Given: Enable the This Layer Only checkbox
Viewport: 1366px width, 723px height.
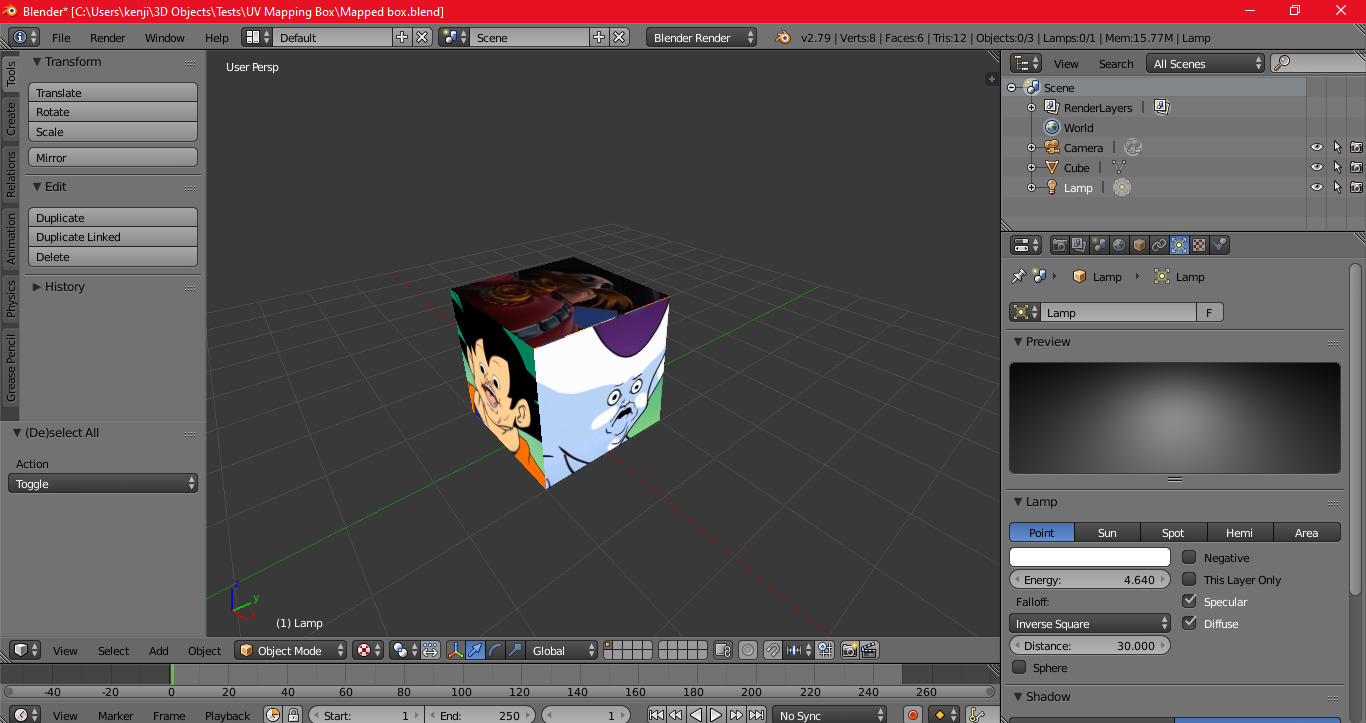Looking at the screenshot, I should pos(1189,579).
